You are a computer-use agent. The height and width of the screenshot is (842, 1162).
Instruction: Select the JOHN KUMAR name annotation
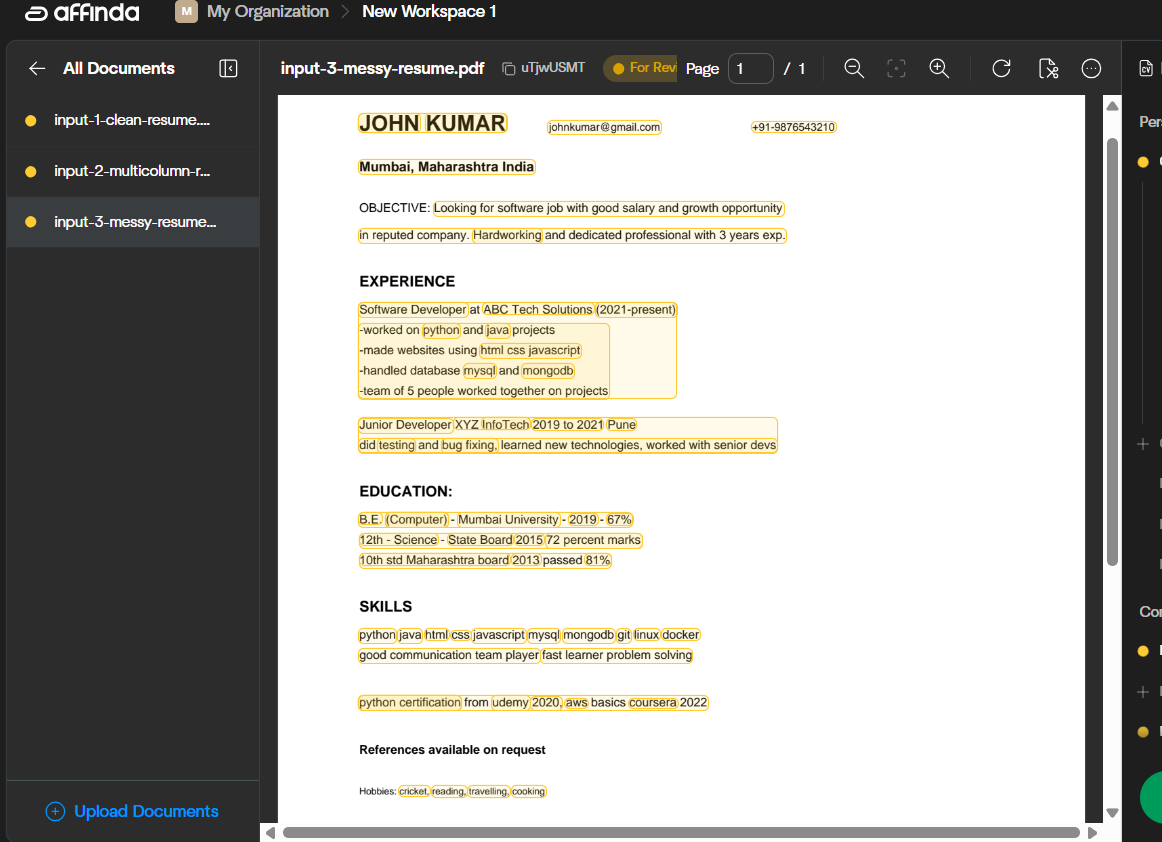[432, 123]
